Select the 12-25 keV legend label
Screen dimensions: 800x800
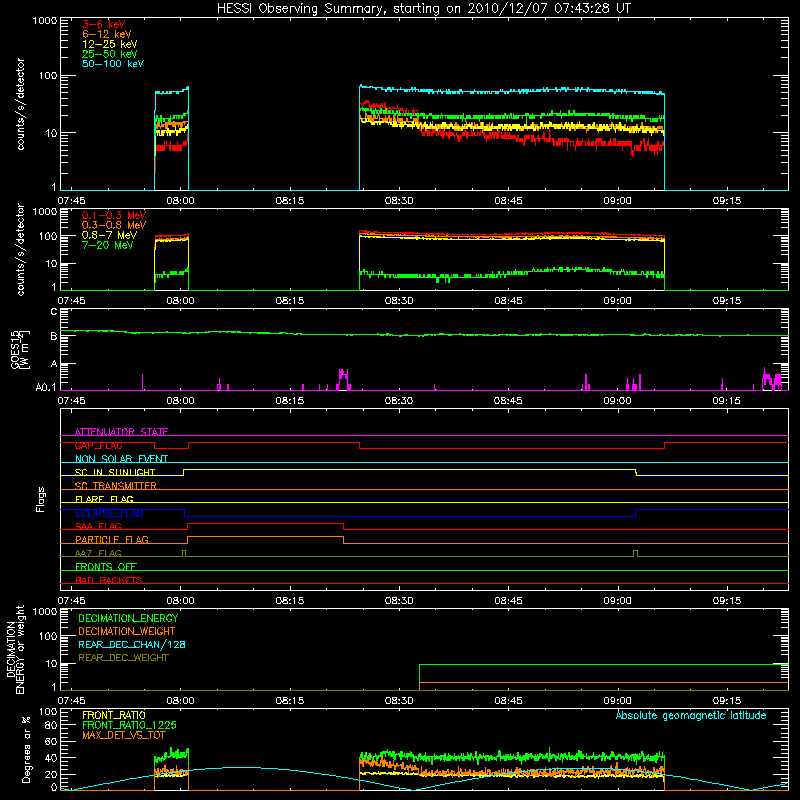click(110, 44)
